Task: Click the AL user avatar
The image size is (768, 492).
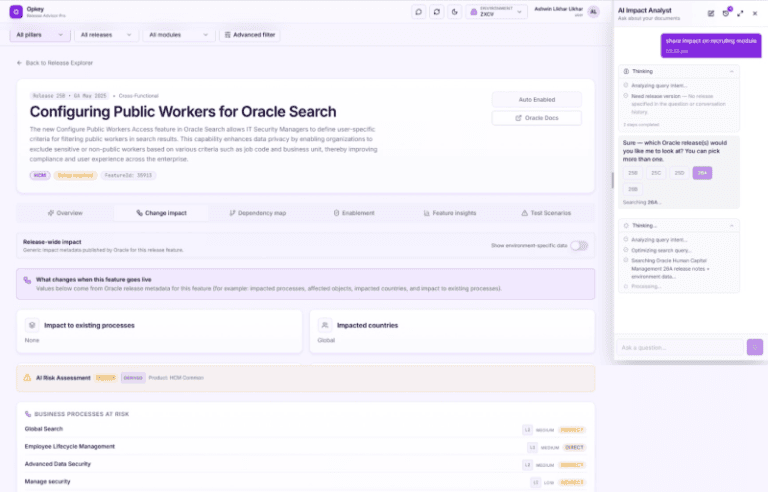Action: point(594,12)
